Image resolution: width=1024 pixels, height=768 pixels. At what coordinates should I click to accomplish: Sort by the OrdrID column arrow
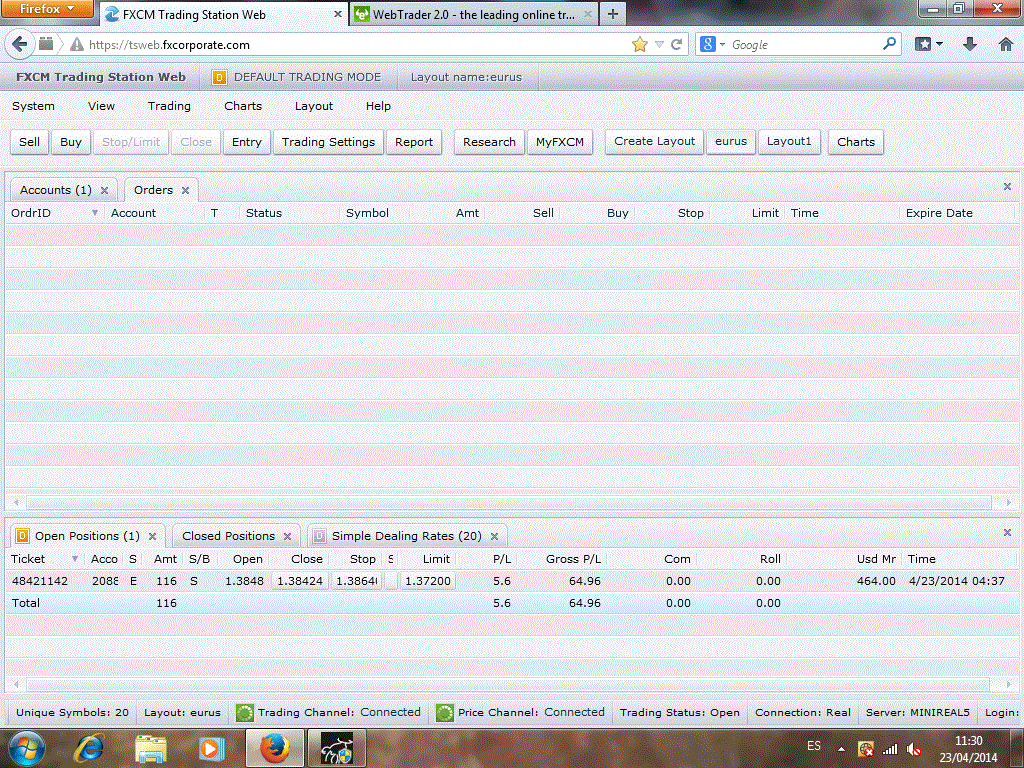pos(95,213)
